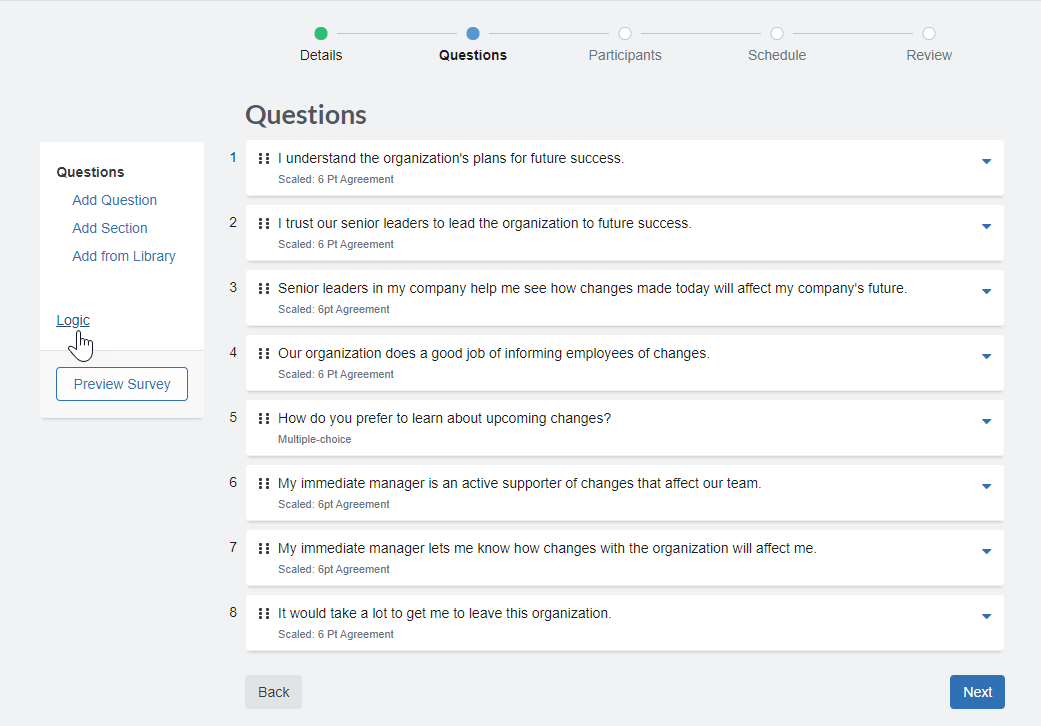Click the green completed Details step circle
1041x726 pixels.
coord(321,32)
